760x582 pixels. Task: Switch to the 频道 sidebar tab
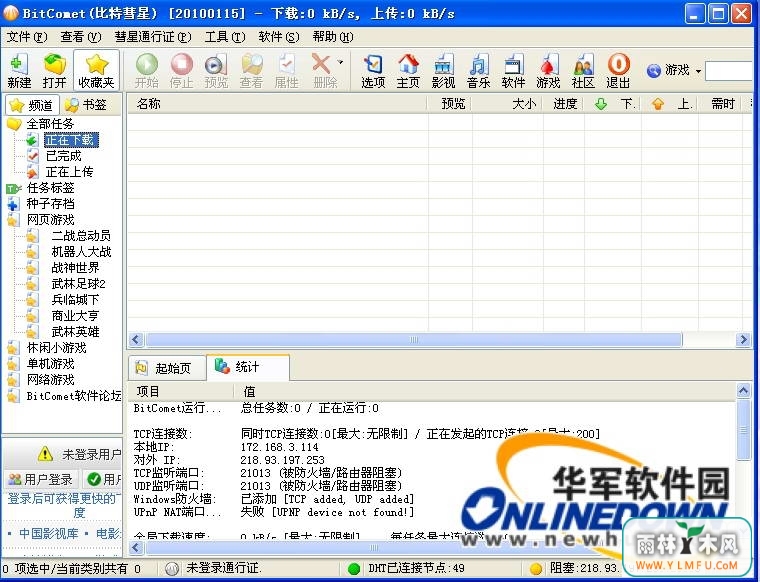(32, 105)
